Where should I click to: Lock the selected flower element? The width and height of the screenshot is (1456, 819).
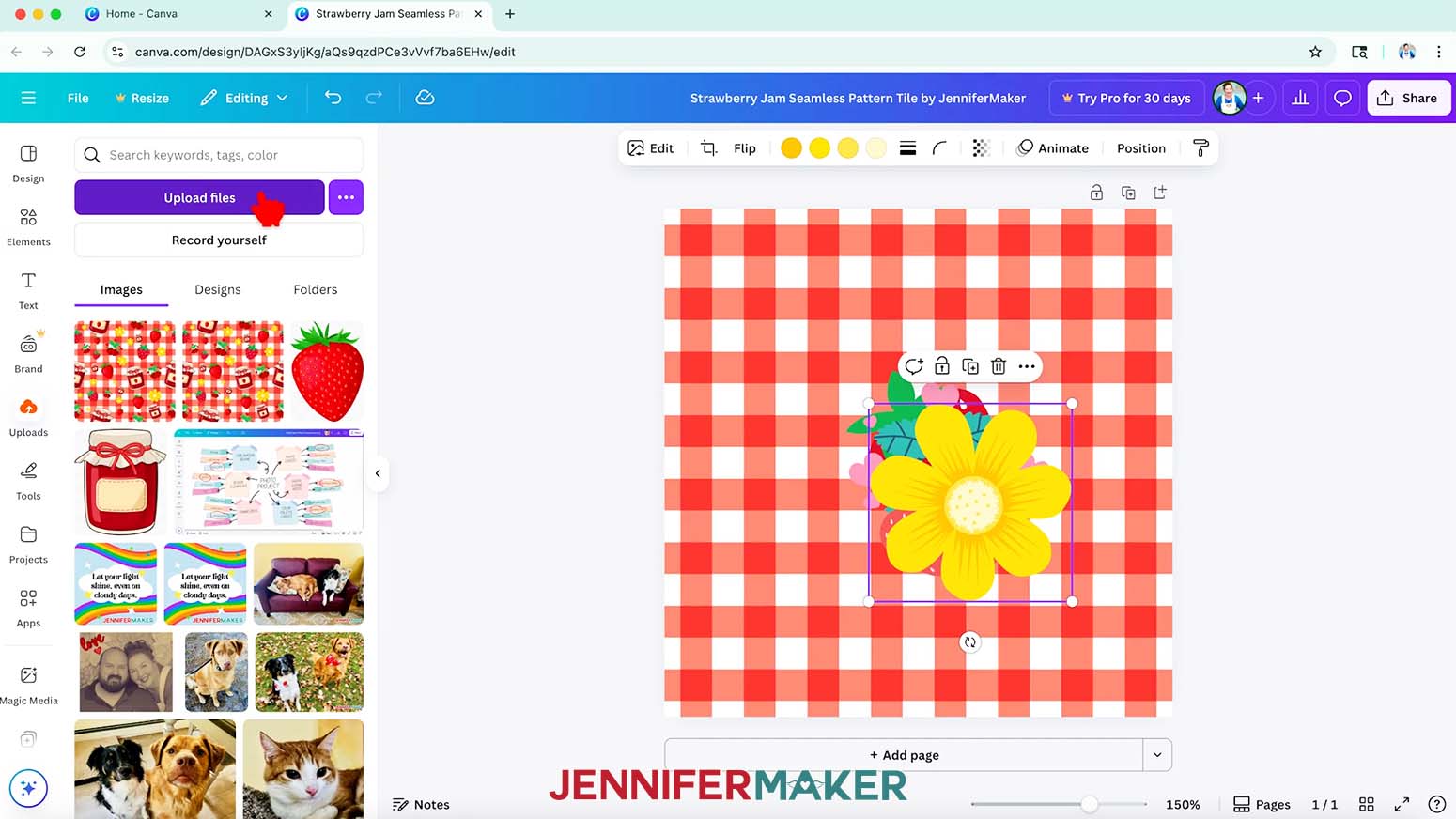click(942, 366)
